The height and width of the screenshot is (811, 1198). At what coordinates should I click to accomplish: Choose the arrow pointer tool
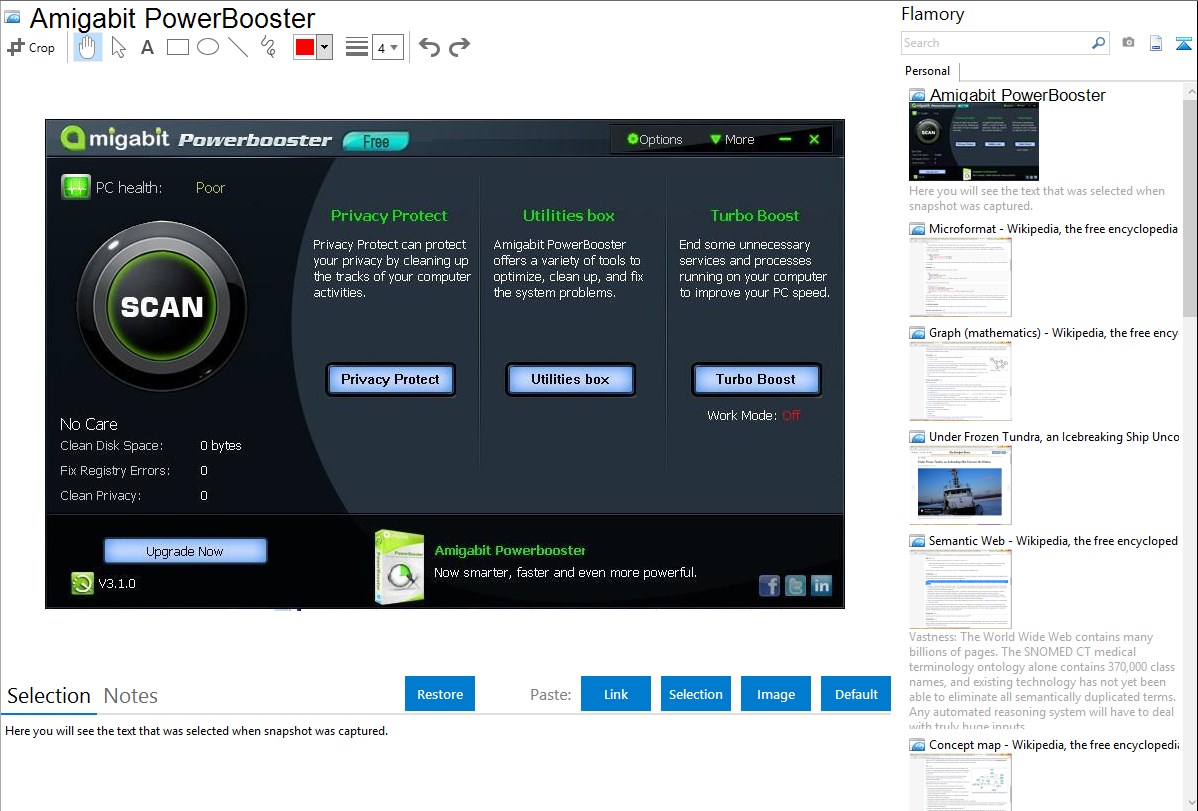(118, 47)
